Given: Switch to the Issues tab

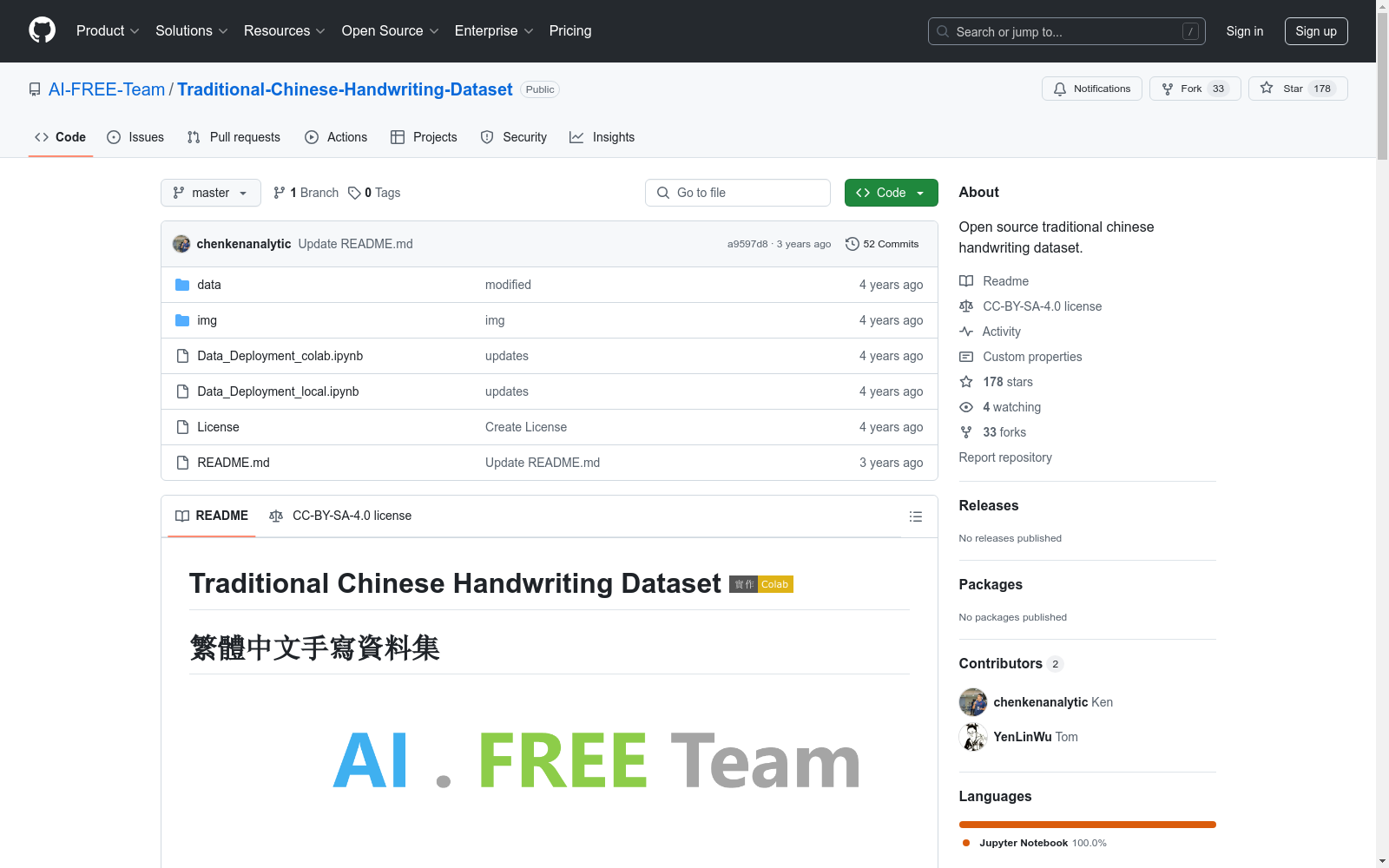Looking at the screenshot, I should click(x=135, y=137).
